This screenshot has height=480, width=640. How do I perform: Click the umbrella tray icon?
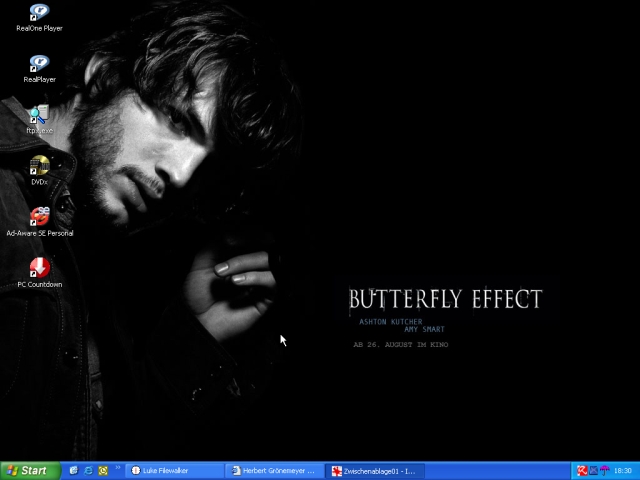(x=603, y=470)
